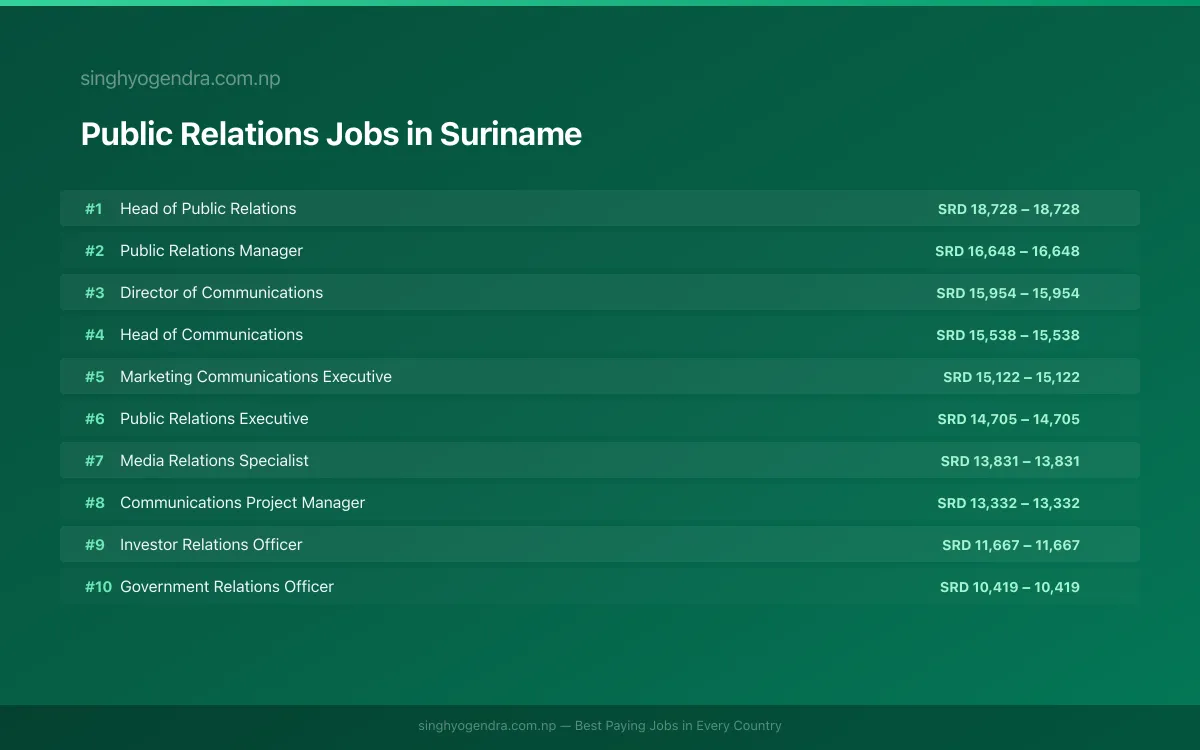Click rank number #5
This screenshot has width=1200, height=750.
tap(94, 377)
